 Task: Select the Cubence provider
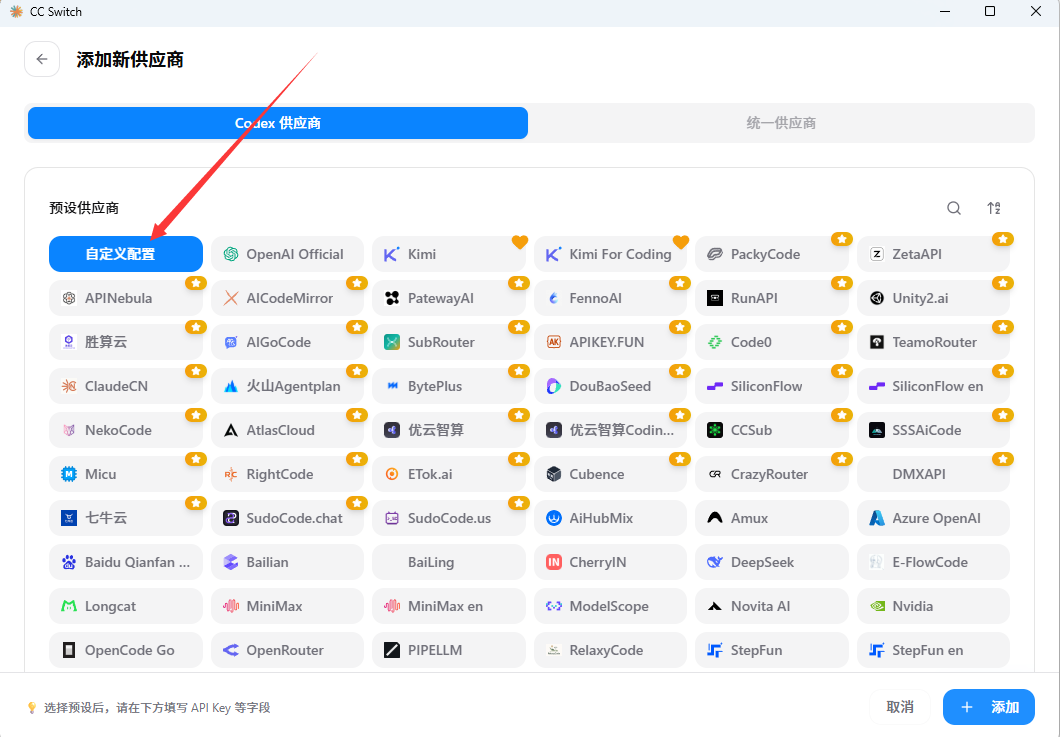pos(610,474)
